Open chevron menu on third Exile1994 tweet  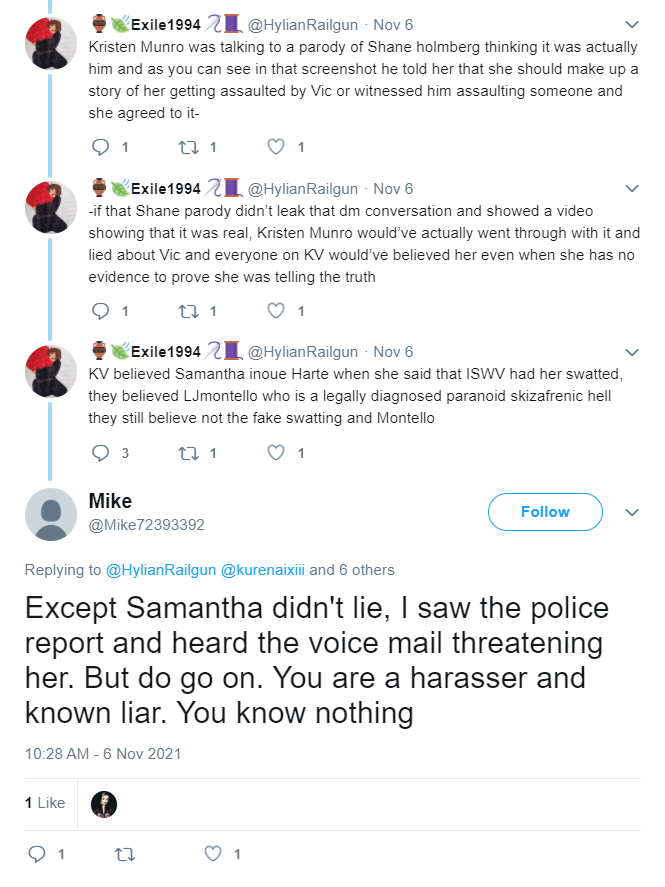tap(632, 352)
